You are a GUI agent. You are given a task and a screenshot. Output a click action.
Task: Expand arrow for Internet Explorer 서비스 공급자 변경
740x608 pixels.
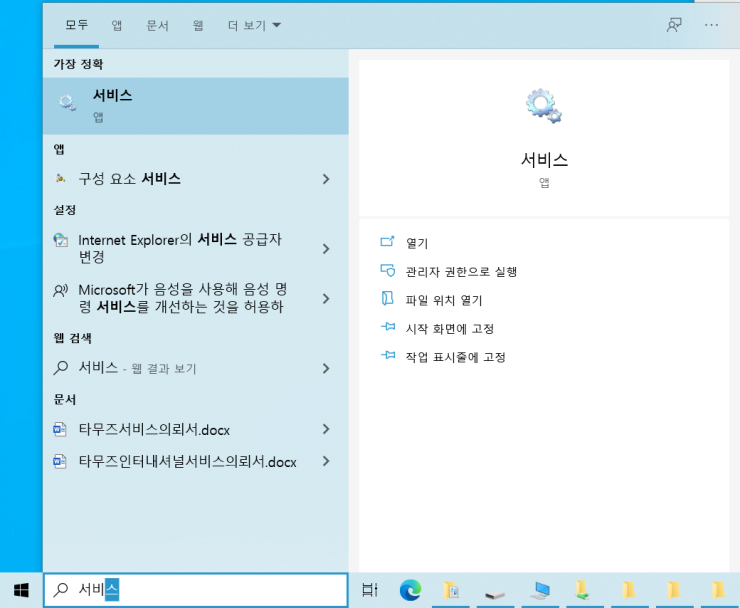point(326,249)
